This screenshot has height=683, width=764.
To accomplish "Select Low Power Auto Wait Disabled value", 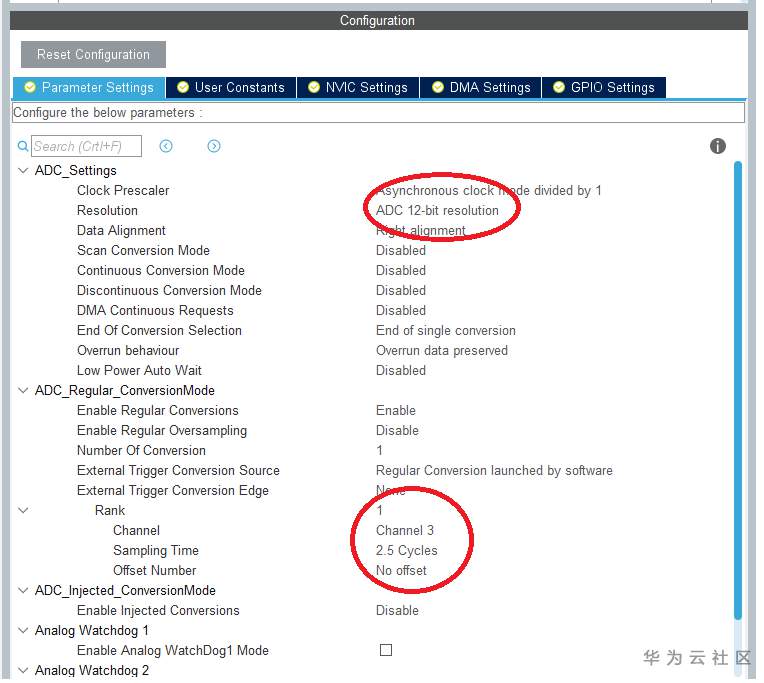I will pyautogui.click(x=401, y=370).
